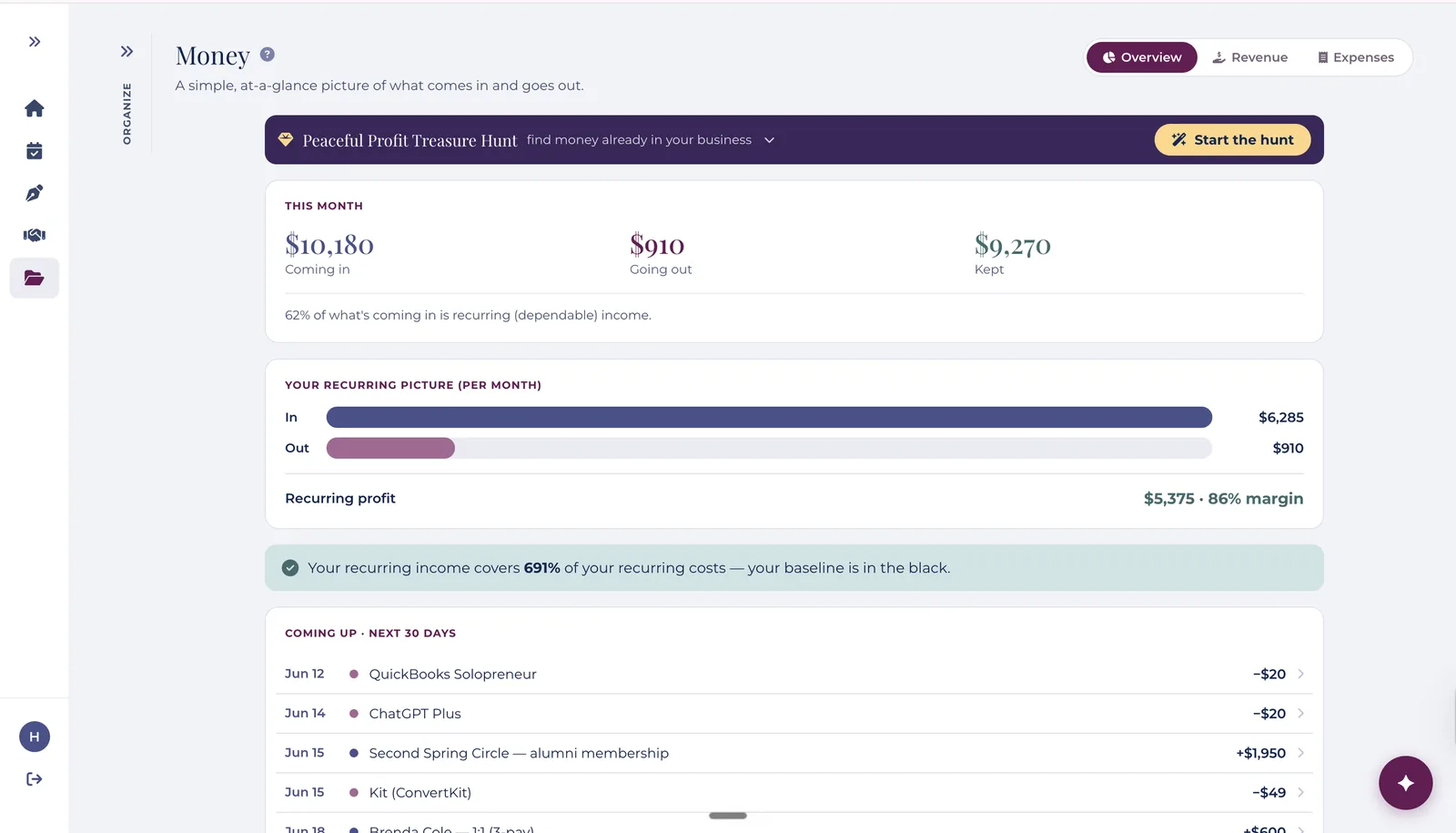
Task: Open the pen nib icon
Action: (x=35, y=193)
